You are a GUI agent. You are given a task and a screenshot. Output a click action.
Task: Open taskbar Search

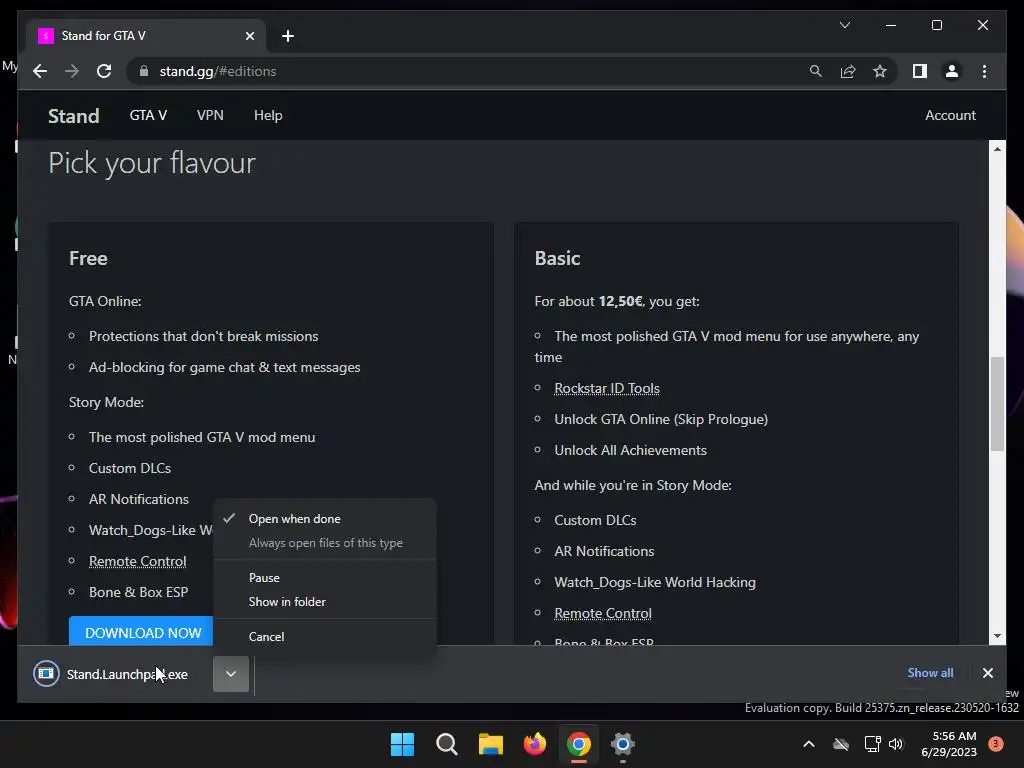[x=447, y=744]
